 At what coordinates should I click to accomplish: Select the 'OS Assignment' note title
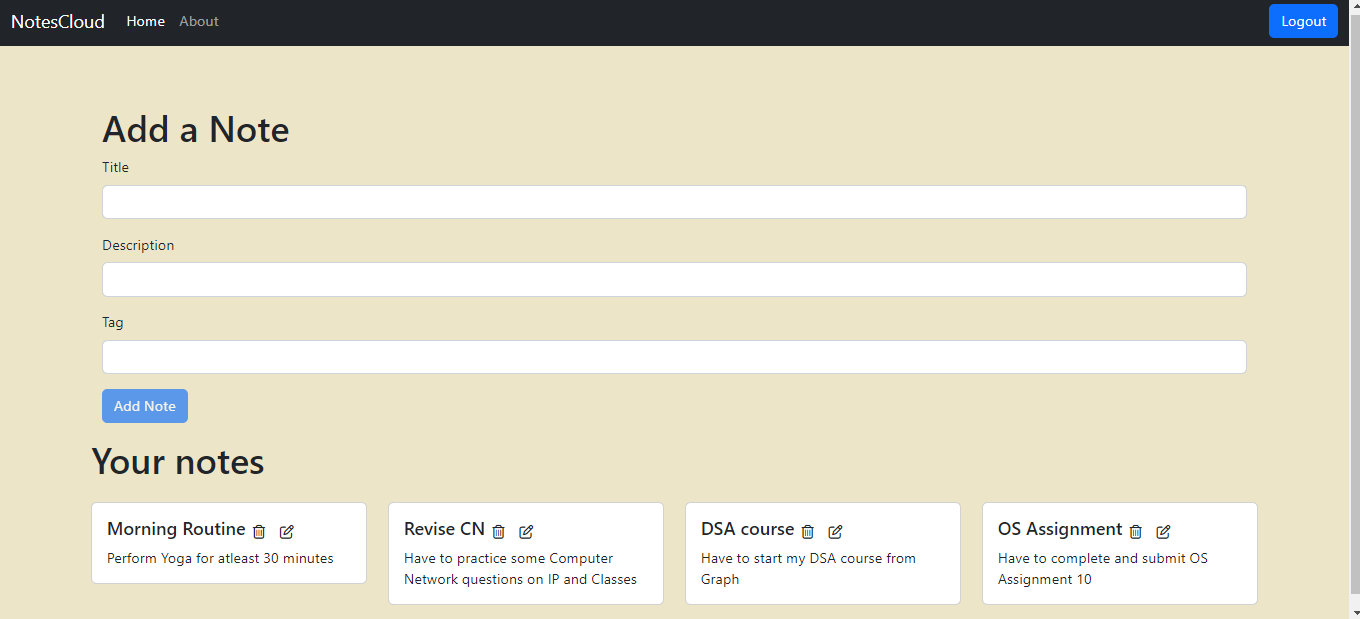click(1060, 529)
